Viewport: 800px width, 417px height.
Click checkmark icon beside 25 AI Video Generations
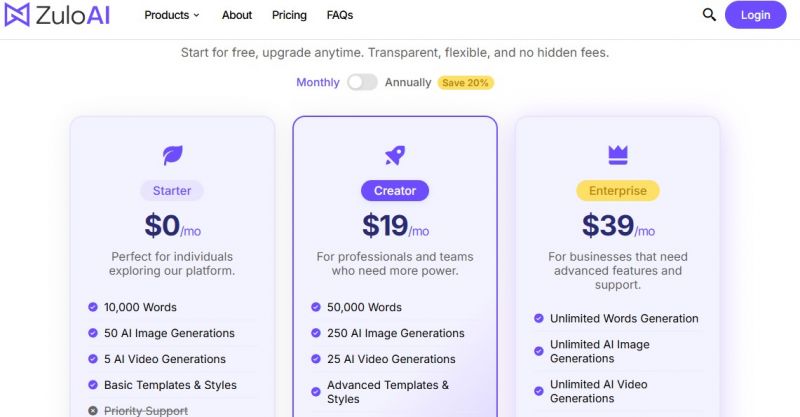coord(316,359)
